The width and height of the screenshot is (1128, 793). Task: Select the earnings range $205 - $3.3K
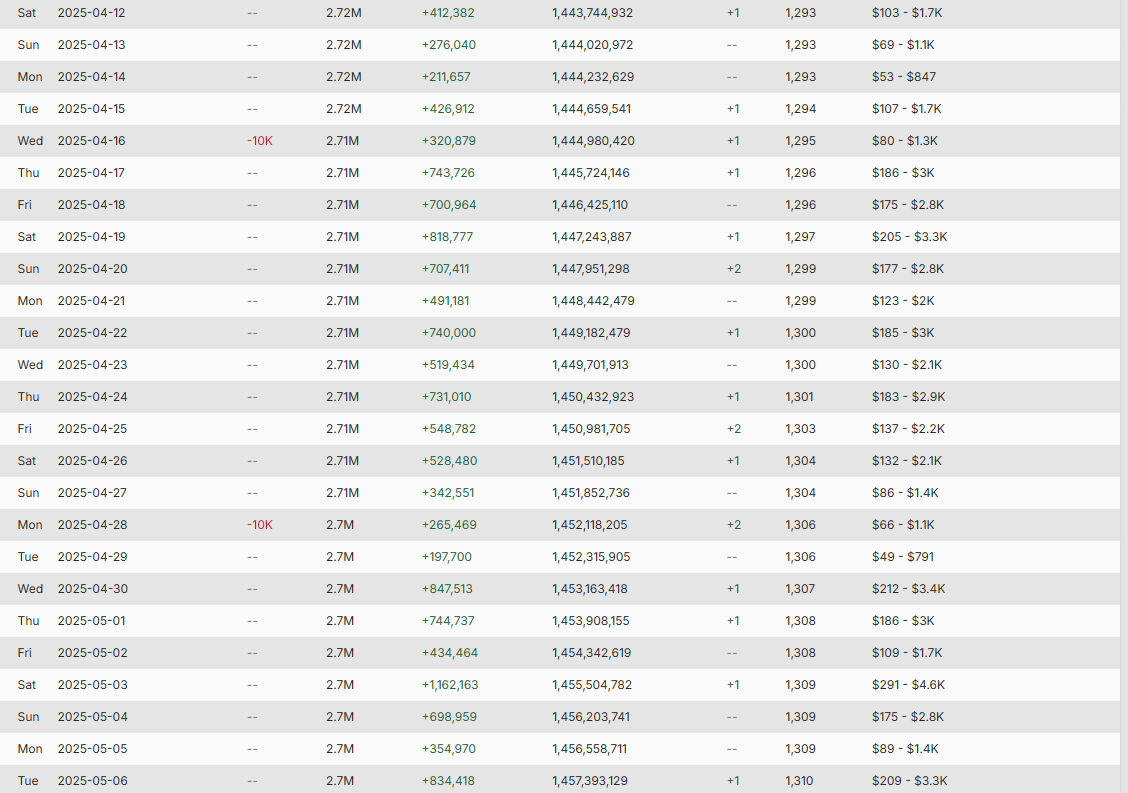coord(909,237)
